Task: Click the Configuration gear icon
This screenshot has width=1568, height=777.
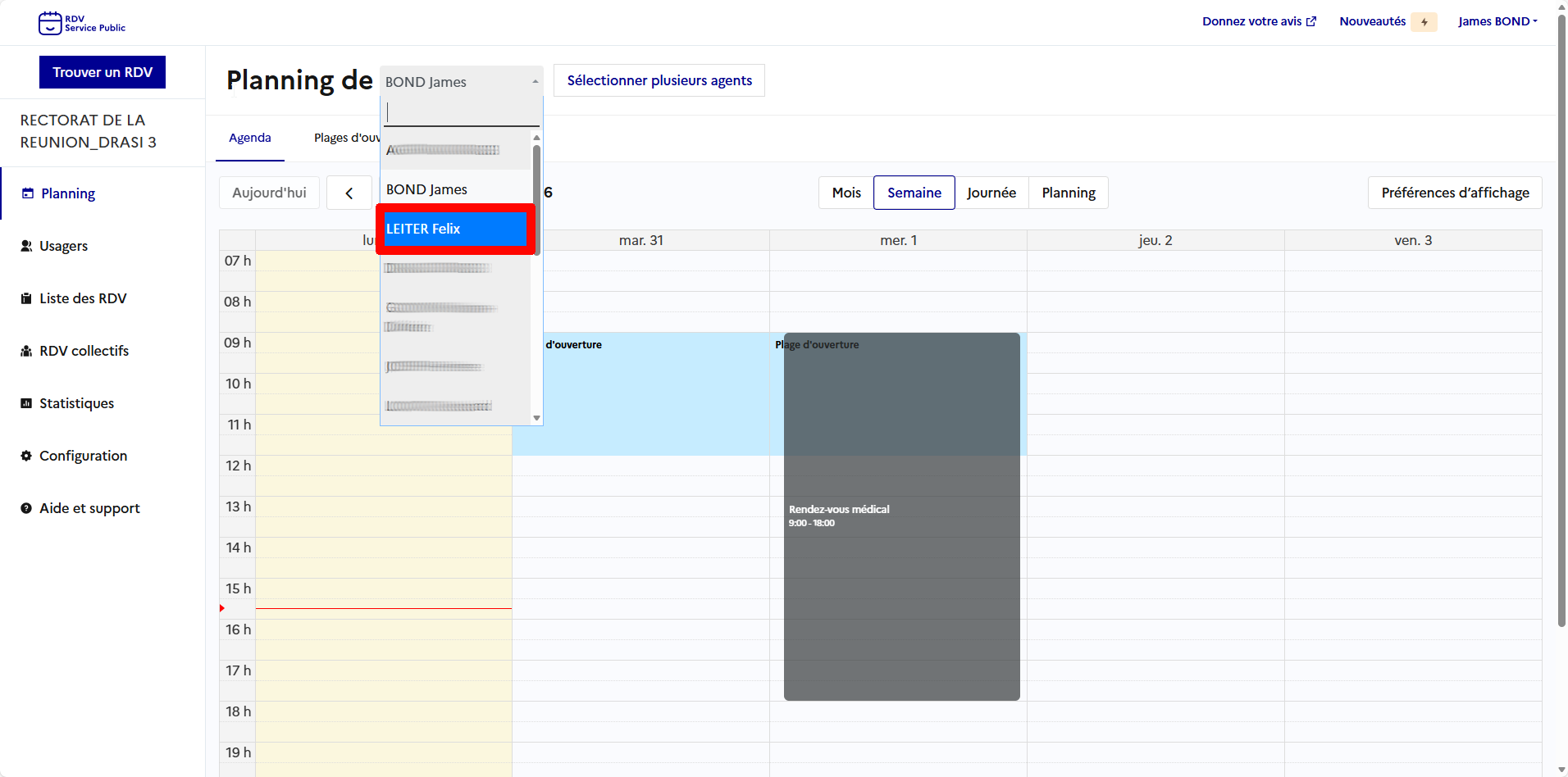Action: coord(26,456)
